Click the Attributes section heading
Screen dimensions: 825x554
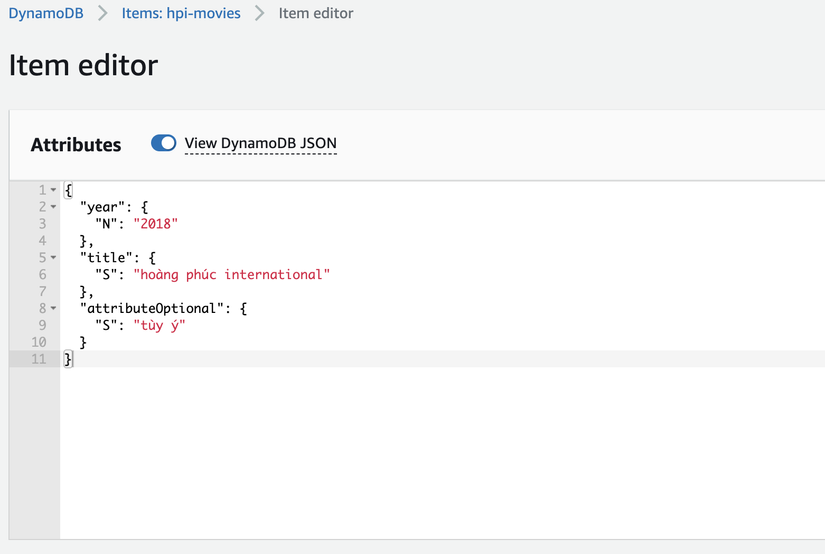click(76, 144)
